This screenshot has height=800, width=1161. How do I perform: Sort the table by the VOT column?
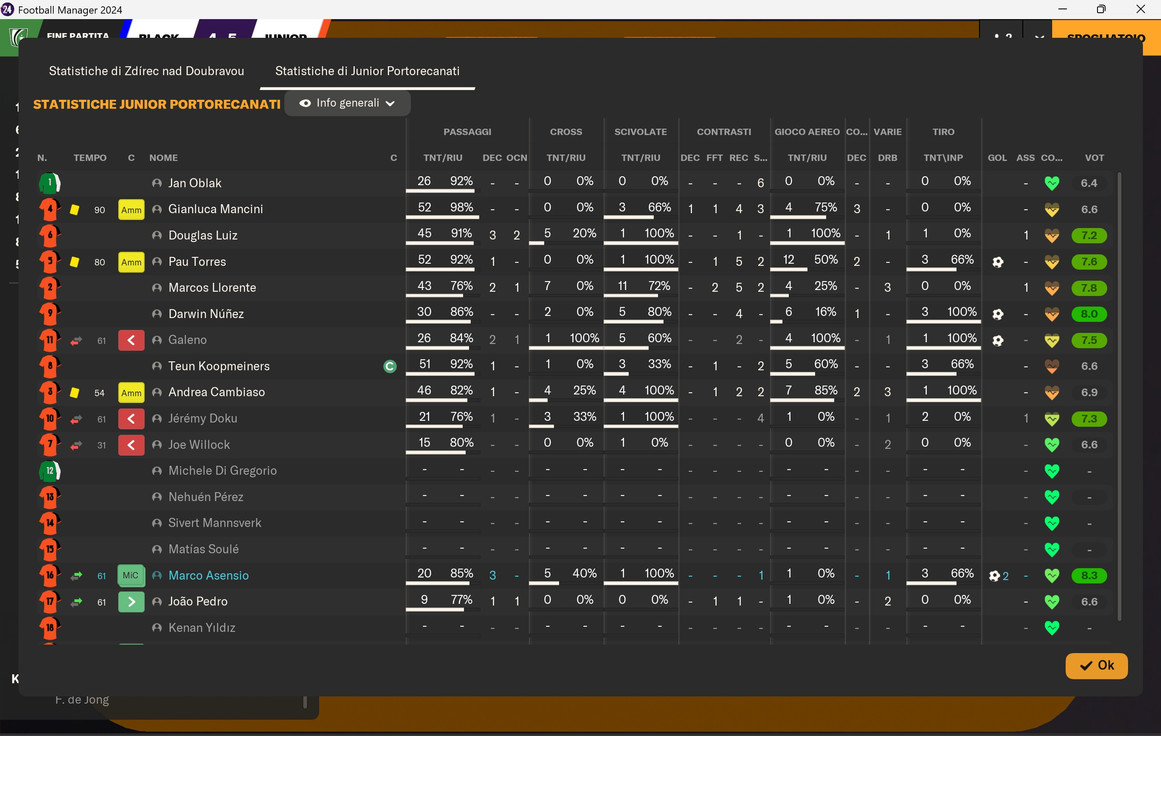(x=1094, y=158)
